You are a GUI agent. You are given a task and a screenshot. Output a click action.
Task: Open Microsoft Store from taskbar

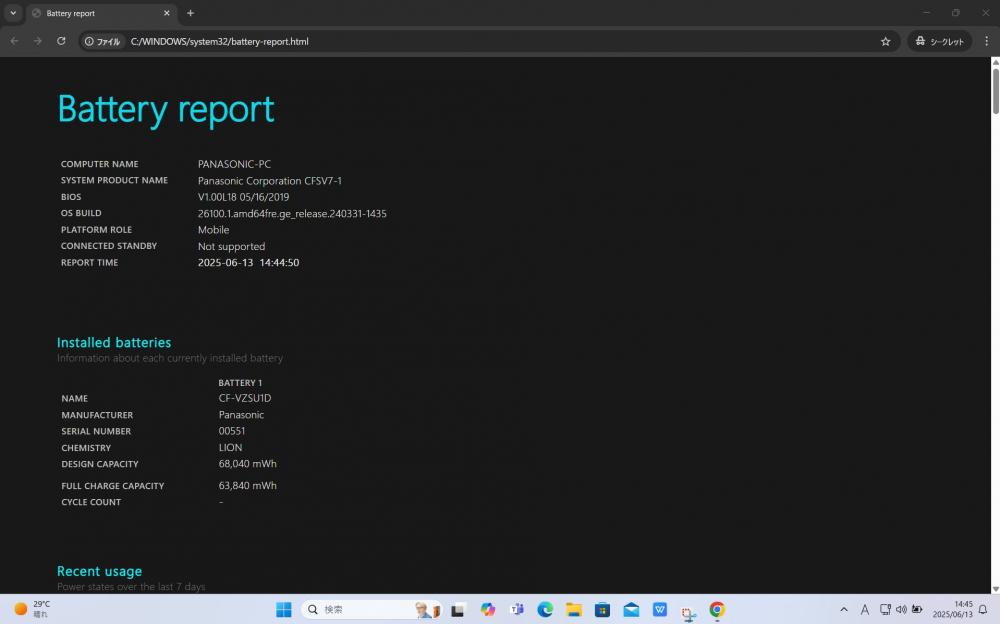point(603,610)
